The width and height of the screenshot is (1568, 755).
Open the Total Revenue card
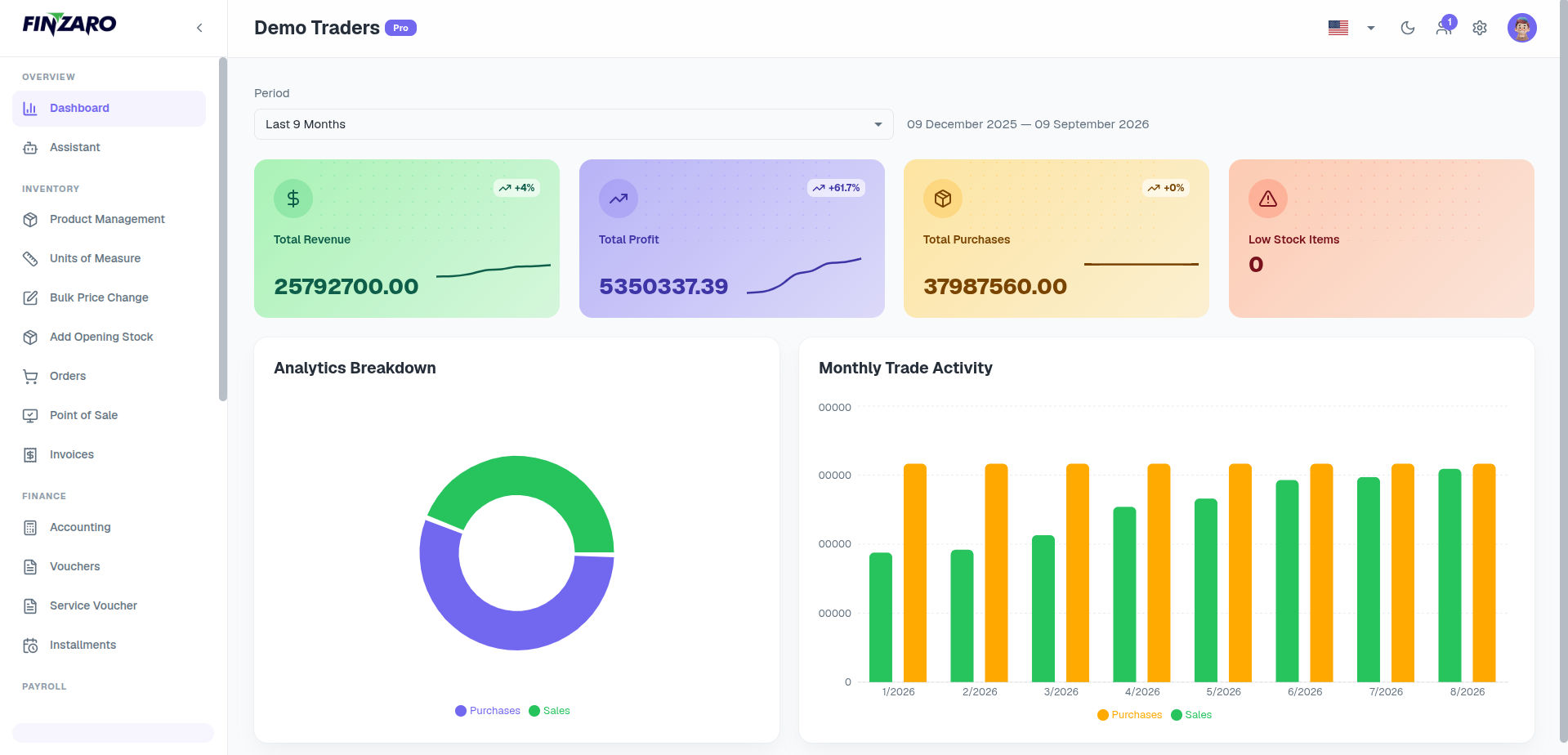407,239
